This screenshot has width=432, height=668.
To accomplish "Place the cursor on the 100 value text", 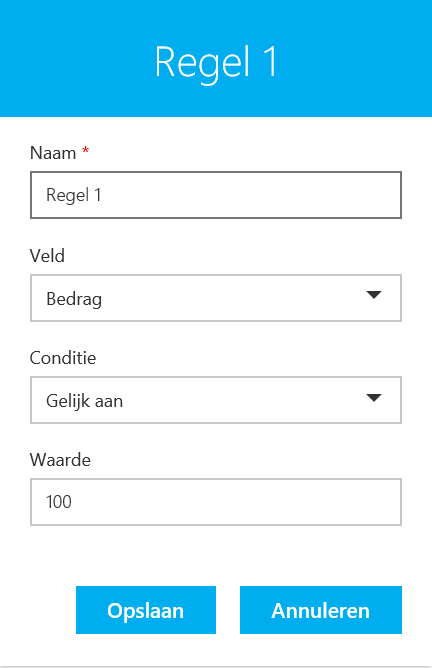I will [59, 502].
